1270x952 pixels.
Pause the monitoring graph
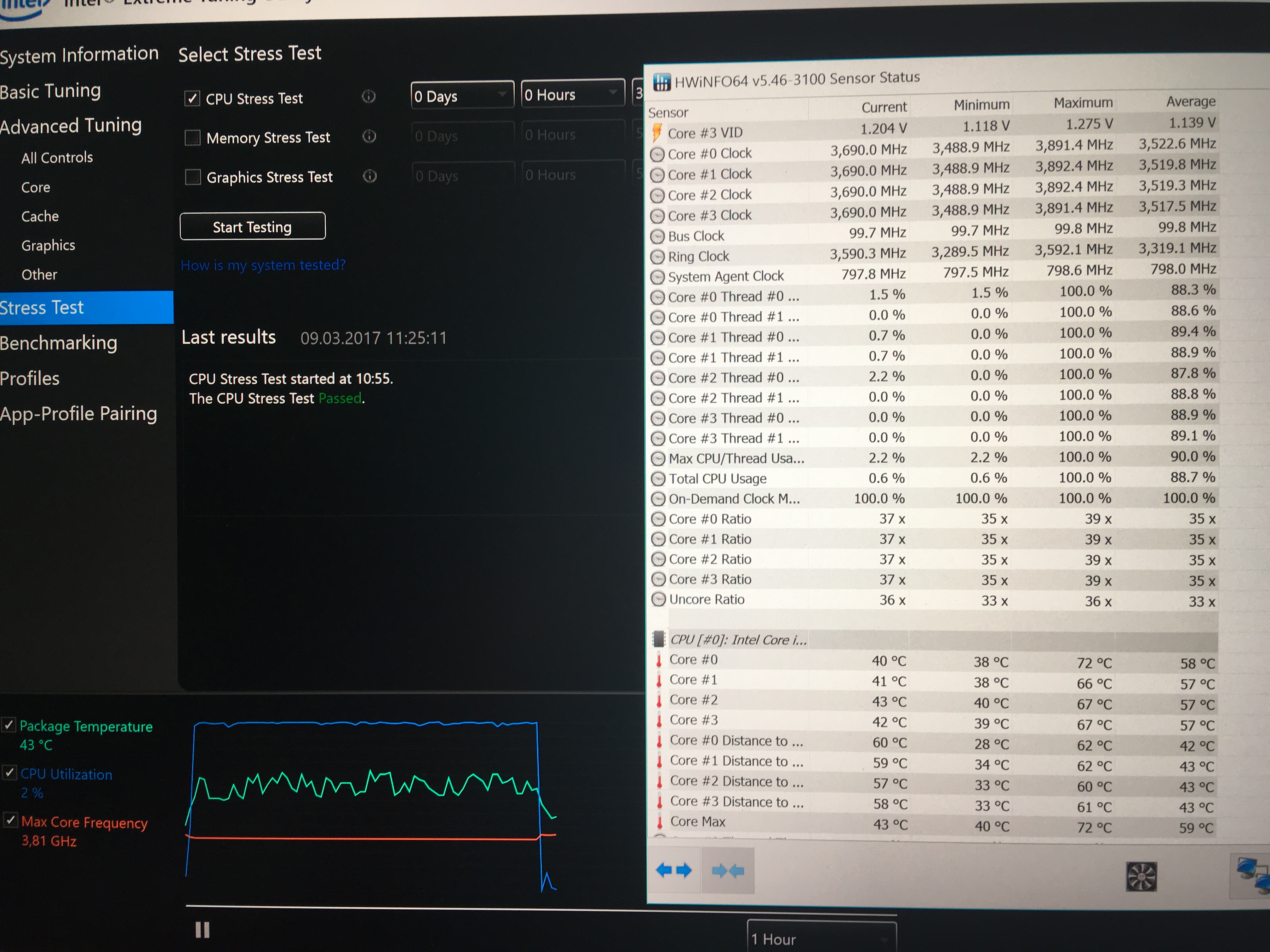tap(202, 930)
